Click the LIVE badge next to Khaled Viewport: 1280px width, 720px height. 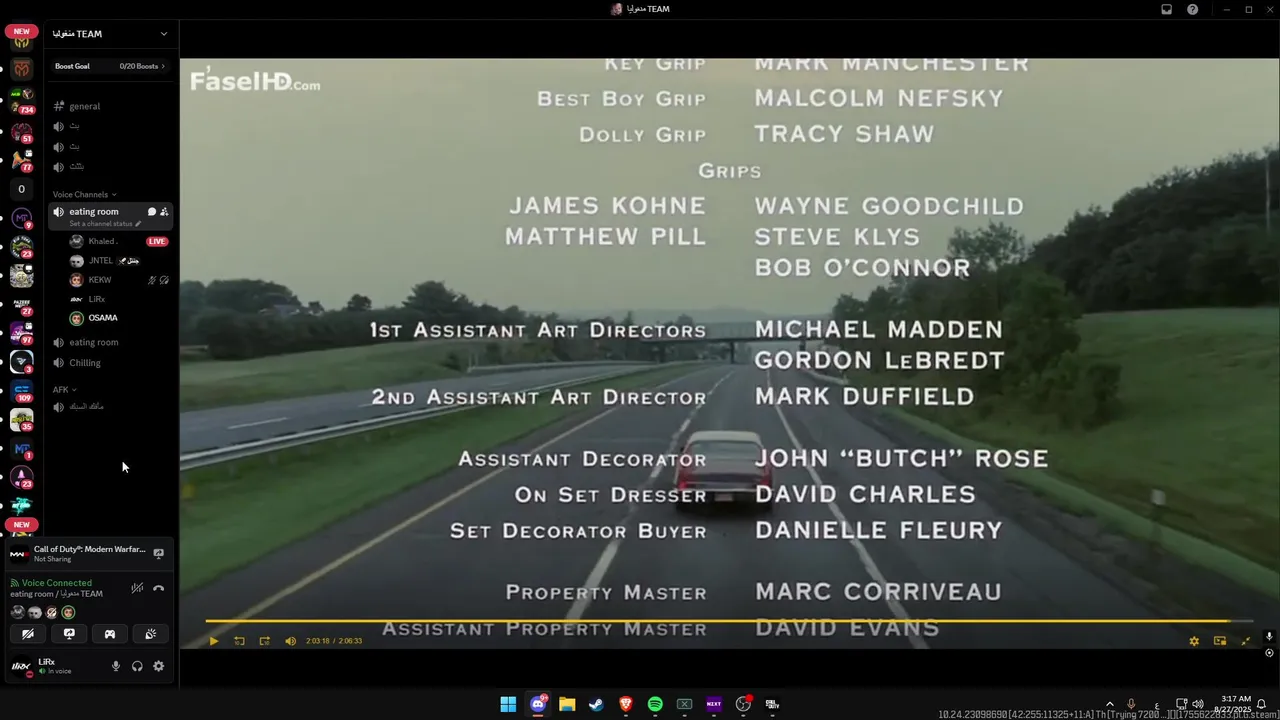(x=157, y=241)
